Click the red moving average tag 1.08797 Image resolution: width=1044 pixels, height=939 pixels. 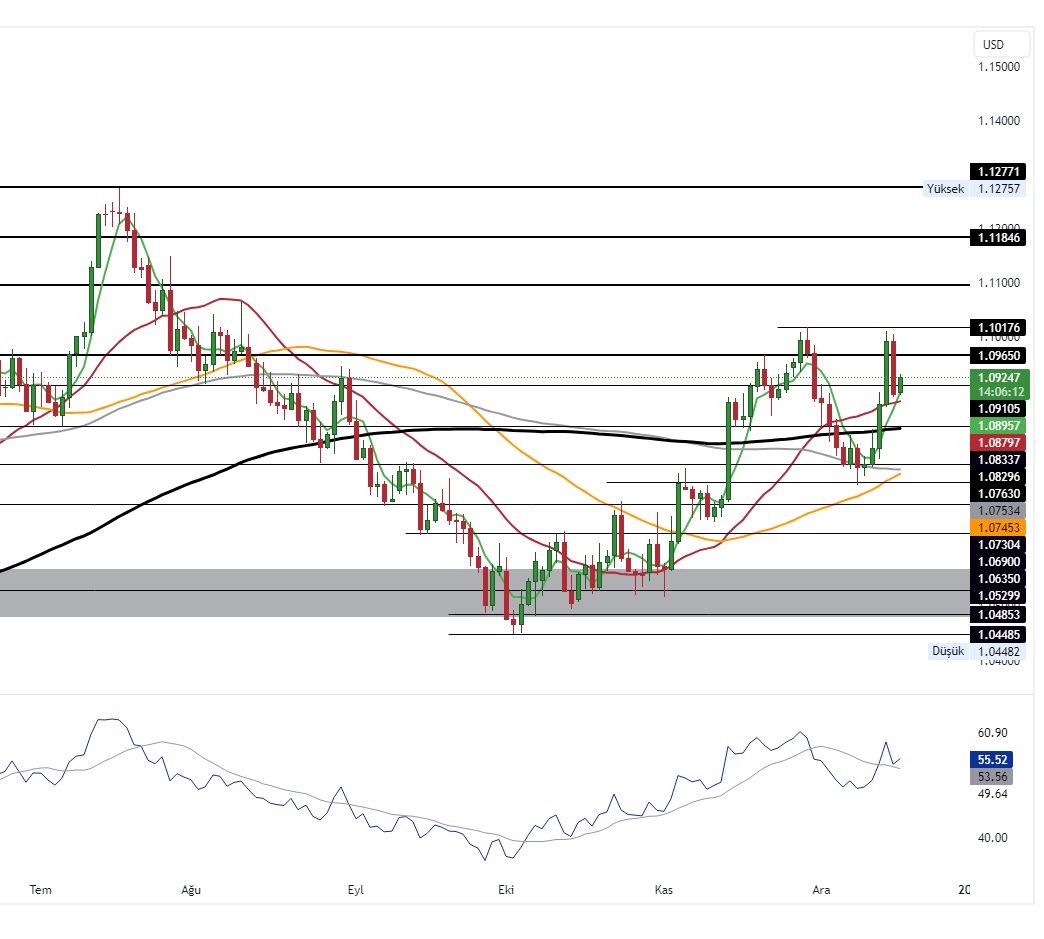(x=998, y=442)
